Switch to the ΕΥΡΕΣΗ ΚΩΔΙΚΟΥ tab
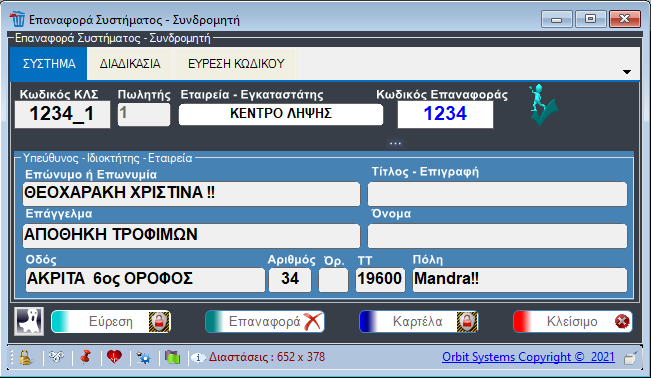Image resolution: width=651 pixels, height=378 pixels. (x=236, y=64)
